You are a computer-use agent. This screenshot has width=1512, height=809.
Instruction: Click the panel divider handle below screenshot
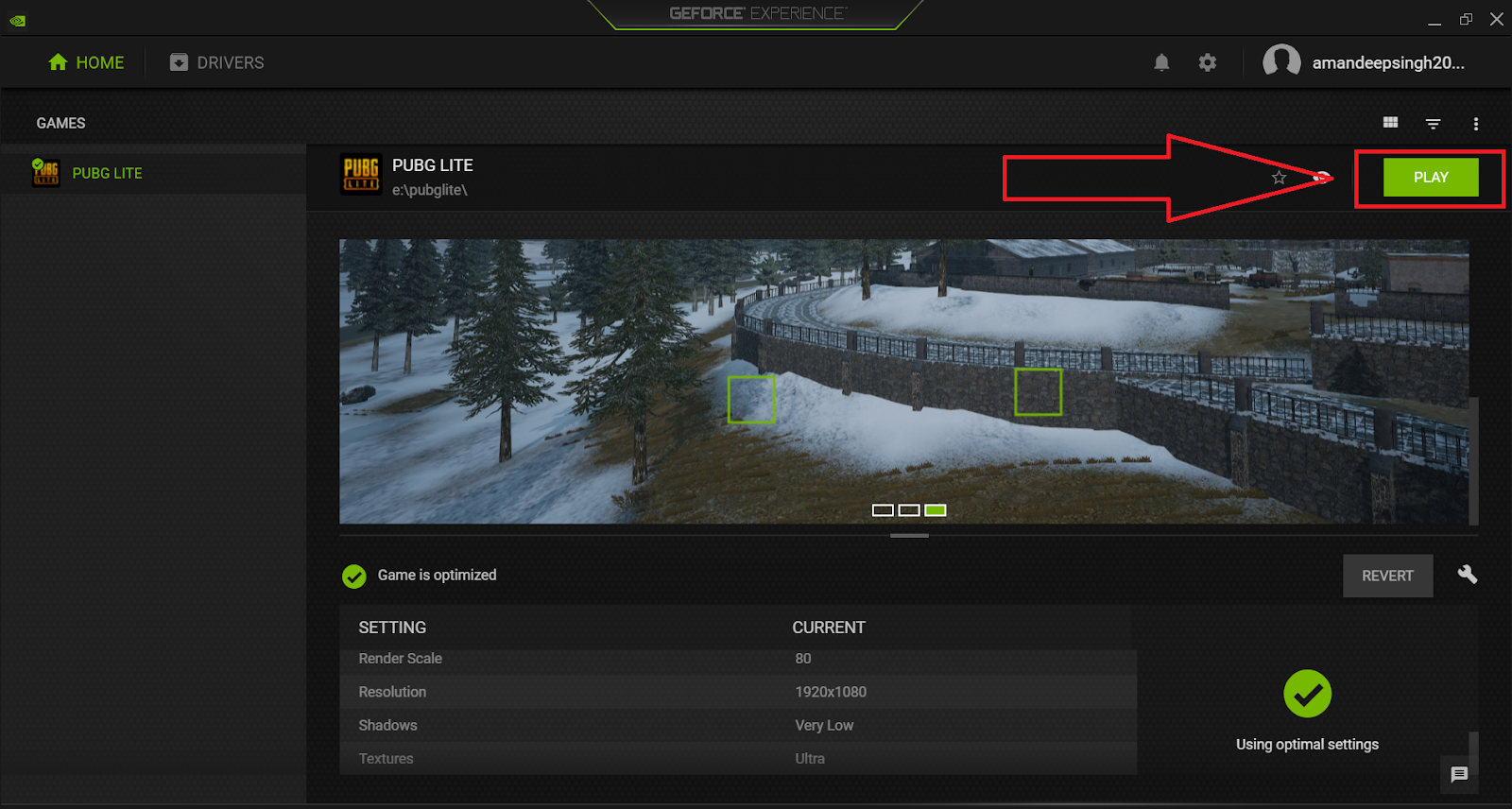pyautogui.click(x=909, y=536)
